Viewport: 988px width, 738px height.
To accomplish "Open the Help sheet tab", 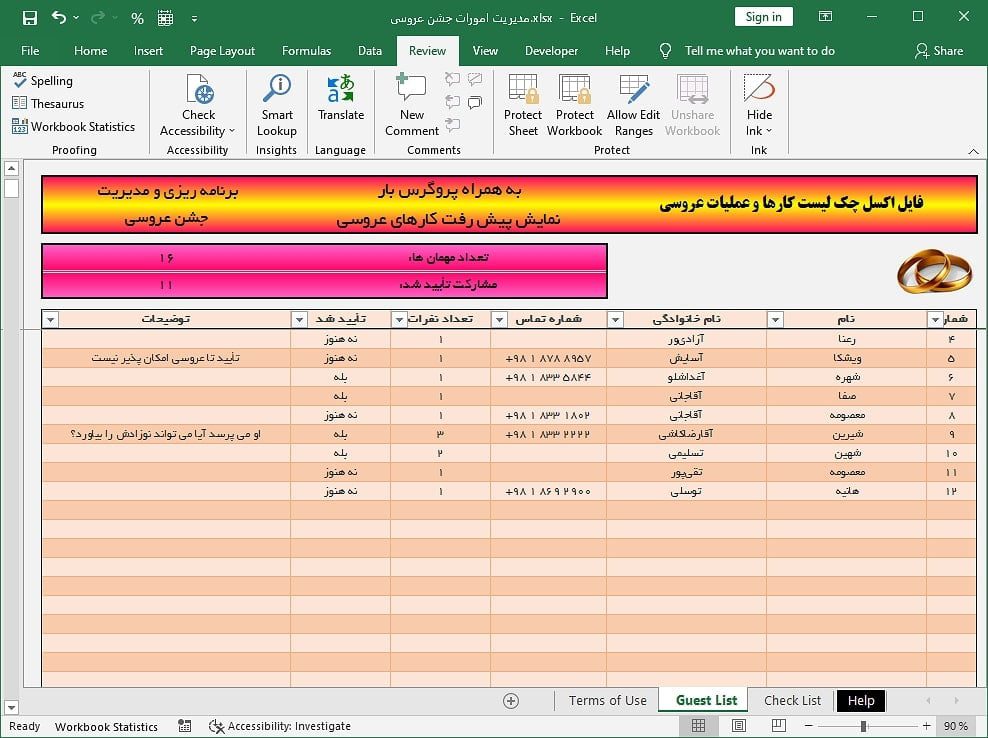I will (x=861, y=701).
